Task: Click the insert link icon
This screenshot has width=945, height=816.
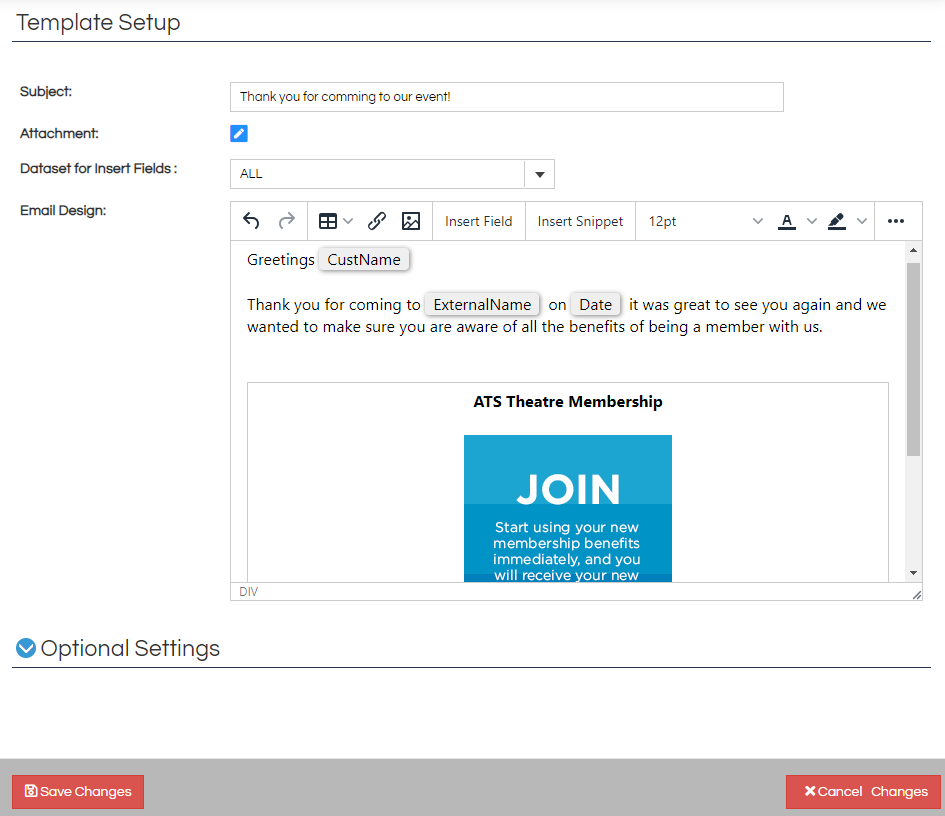Action: point(377,221)
